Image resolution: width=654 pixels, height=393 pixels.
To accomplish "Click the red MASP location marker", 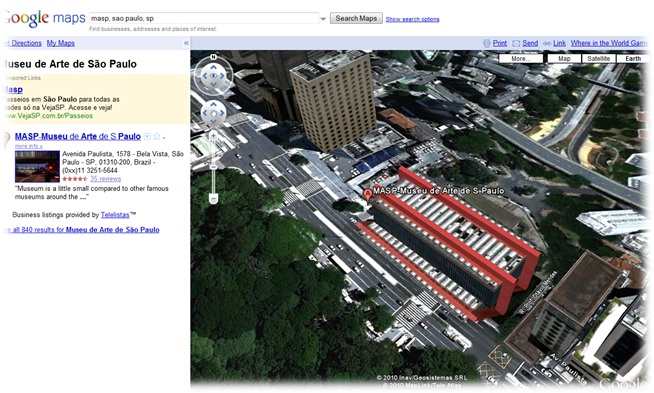I will 367,194.
